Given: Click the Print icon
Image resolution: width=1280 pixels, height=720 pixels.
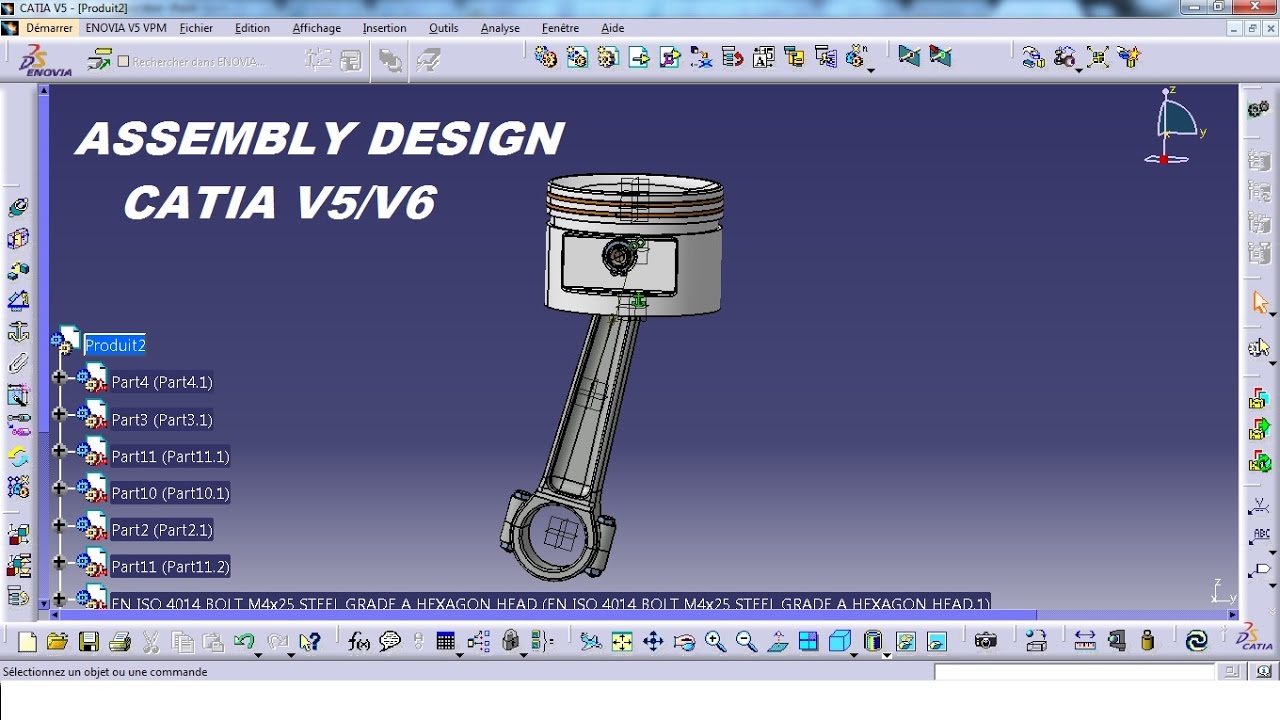Looking at the screenshot, I should click(x=120, y=642).
